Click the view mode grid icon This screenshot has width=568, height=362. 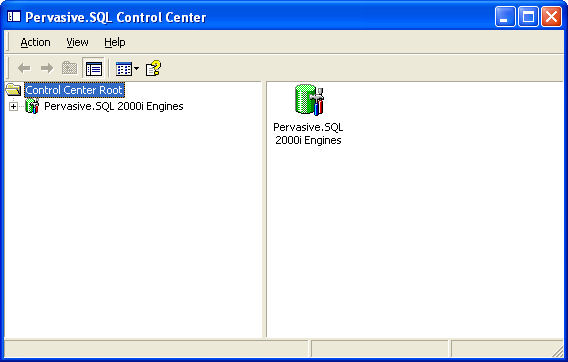(x=124, y=69)
